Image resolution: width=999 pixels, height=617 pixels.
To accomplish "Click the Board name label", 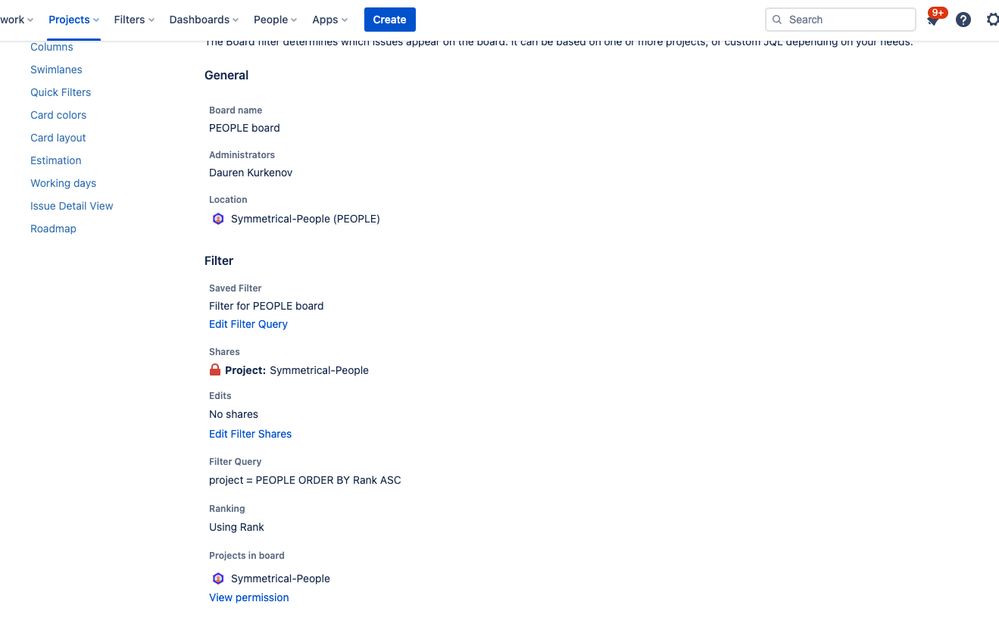I will coord(236,110).
